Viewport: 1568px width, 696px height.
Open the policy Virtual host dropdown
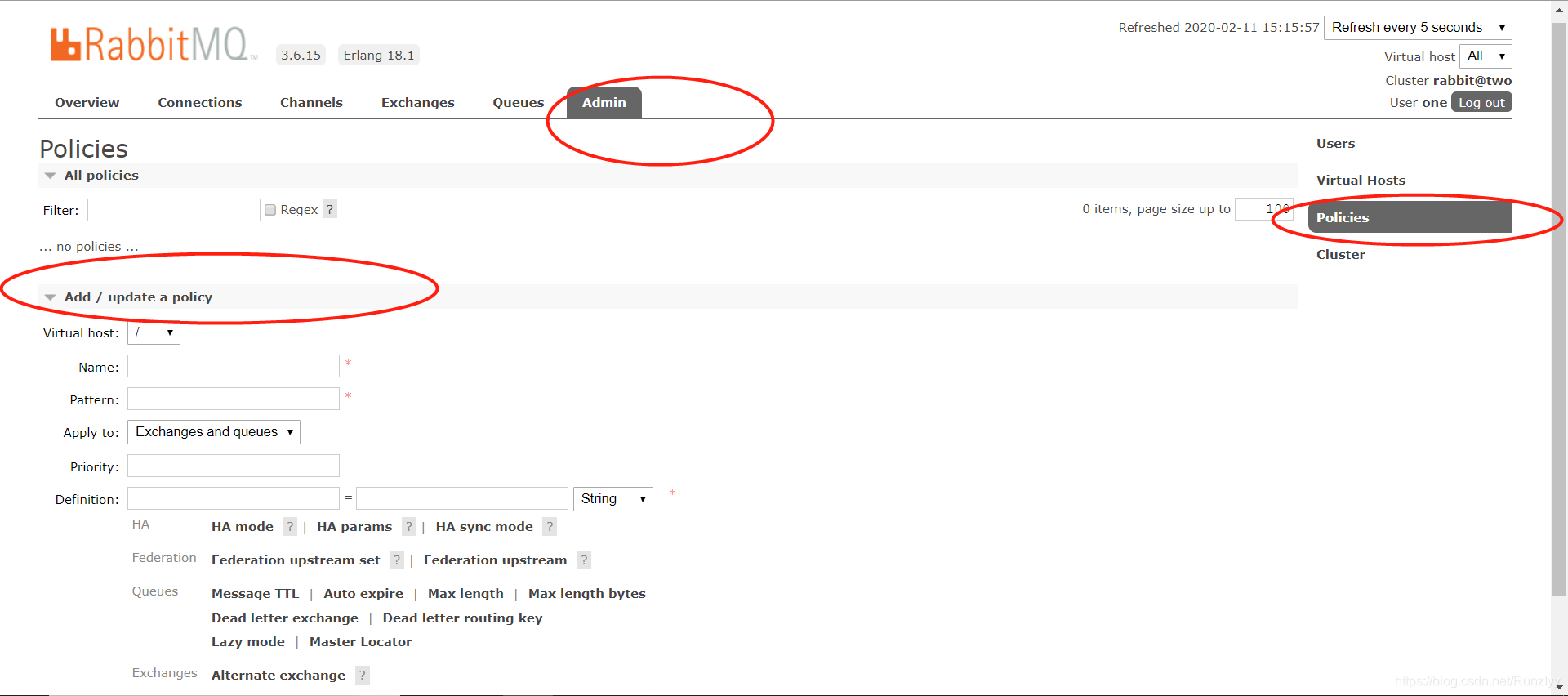(154, 332)
